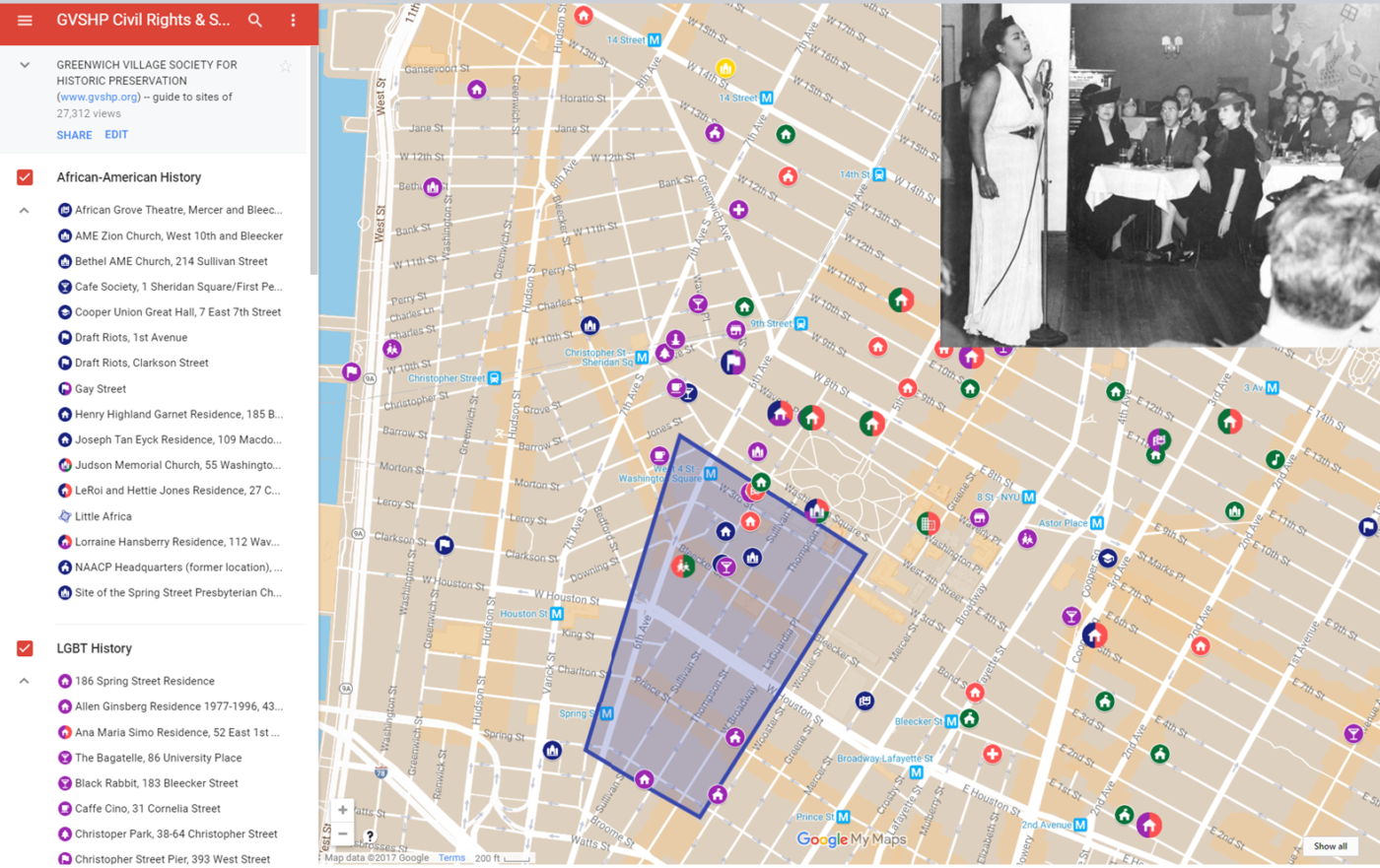Click the map zoom out minus button

[342, 834]
